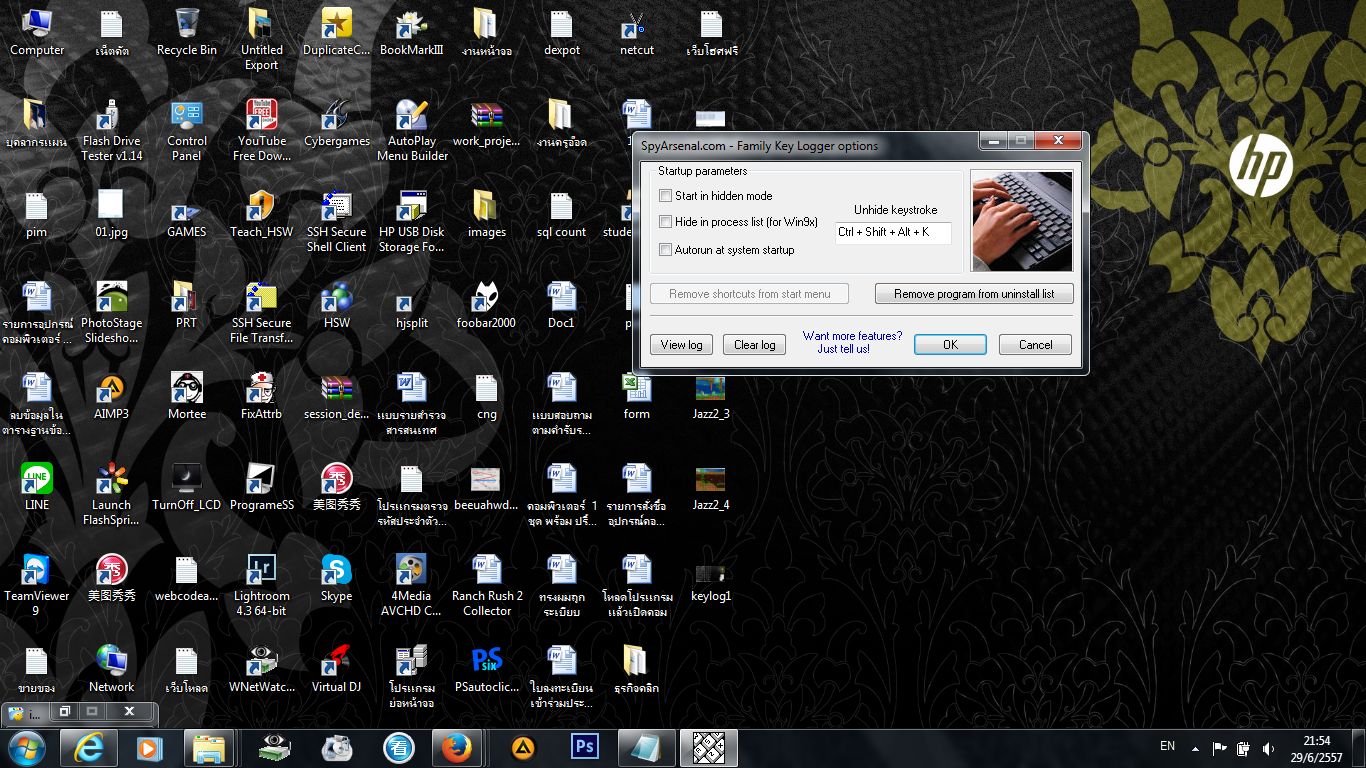Select the AutoPlay Menu Builder icon
The image size is (1366, 768).
point(412,131)
